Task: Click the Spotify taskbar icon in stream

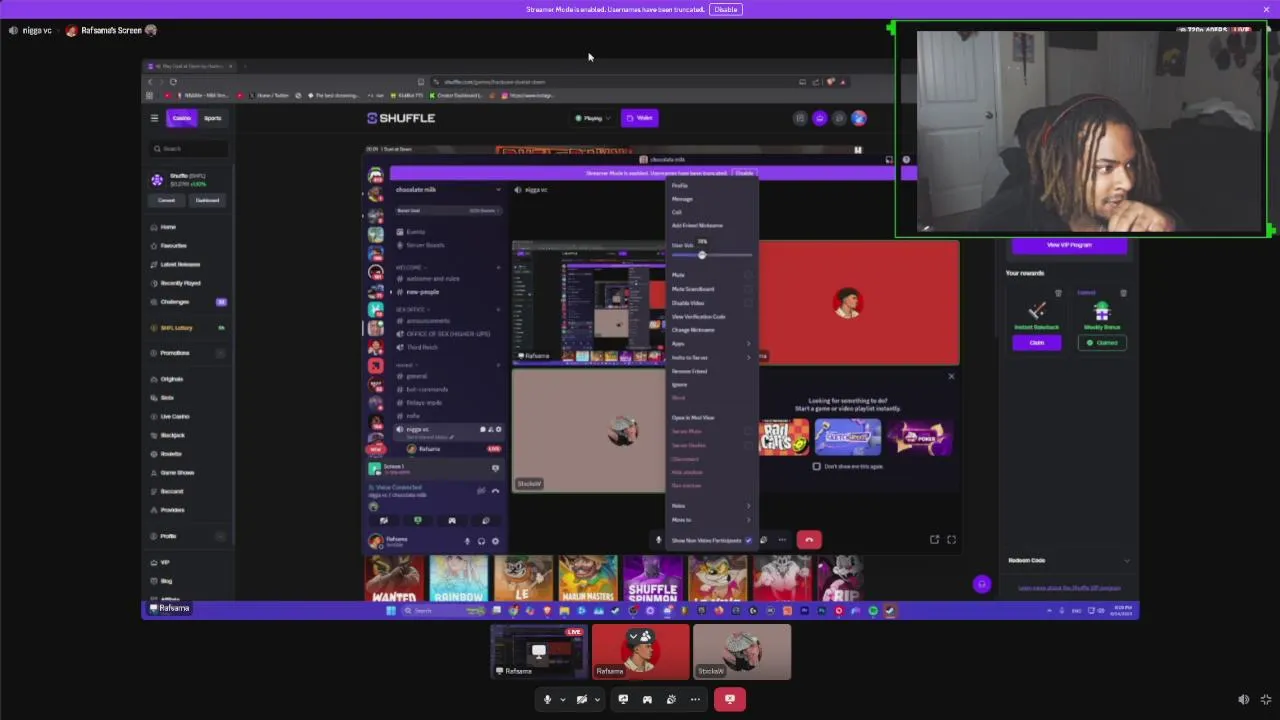Action: 873,611
